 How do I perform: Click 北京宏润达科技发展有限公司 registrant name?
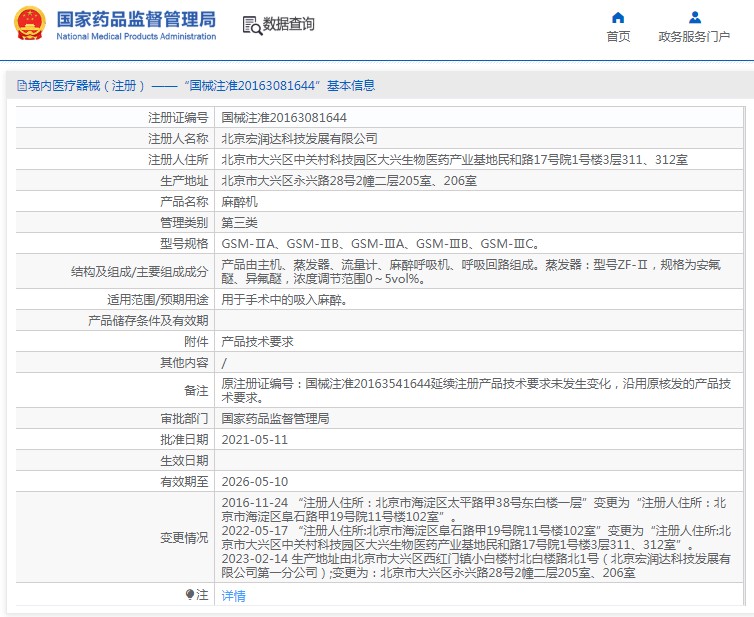pyautogui.click(x=299, y=139)
